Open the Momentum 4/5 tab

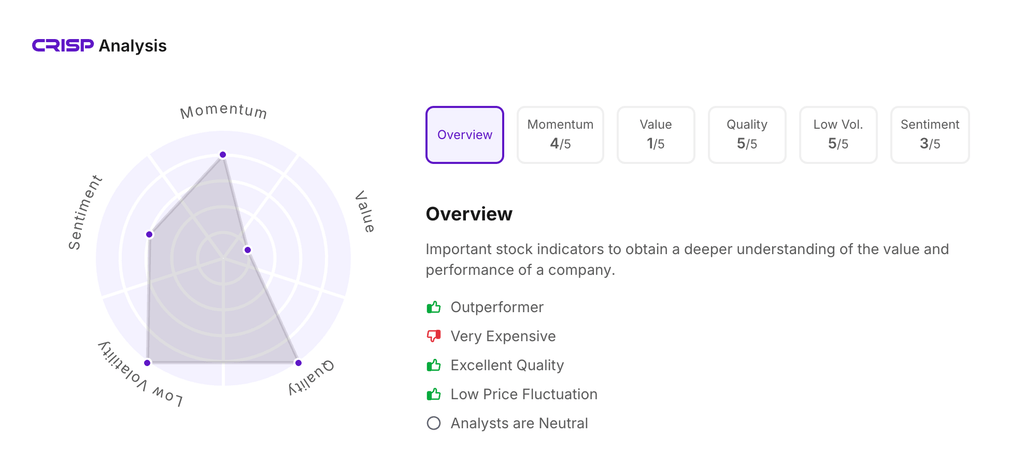(560, 135)
